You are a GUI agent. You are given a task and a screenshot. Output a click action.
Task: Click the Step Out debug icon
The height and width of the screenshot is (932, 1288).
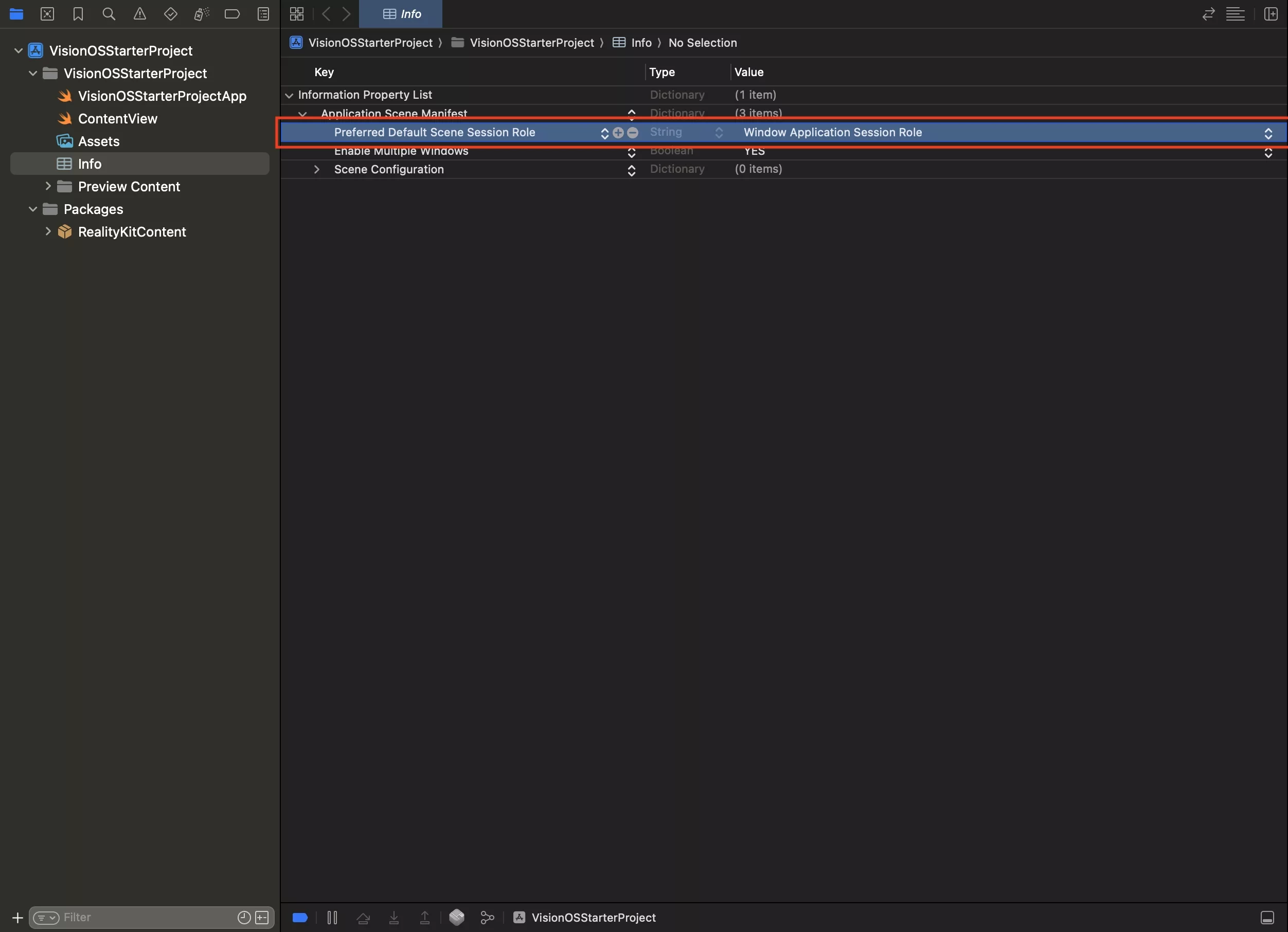424,917
